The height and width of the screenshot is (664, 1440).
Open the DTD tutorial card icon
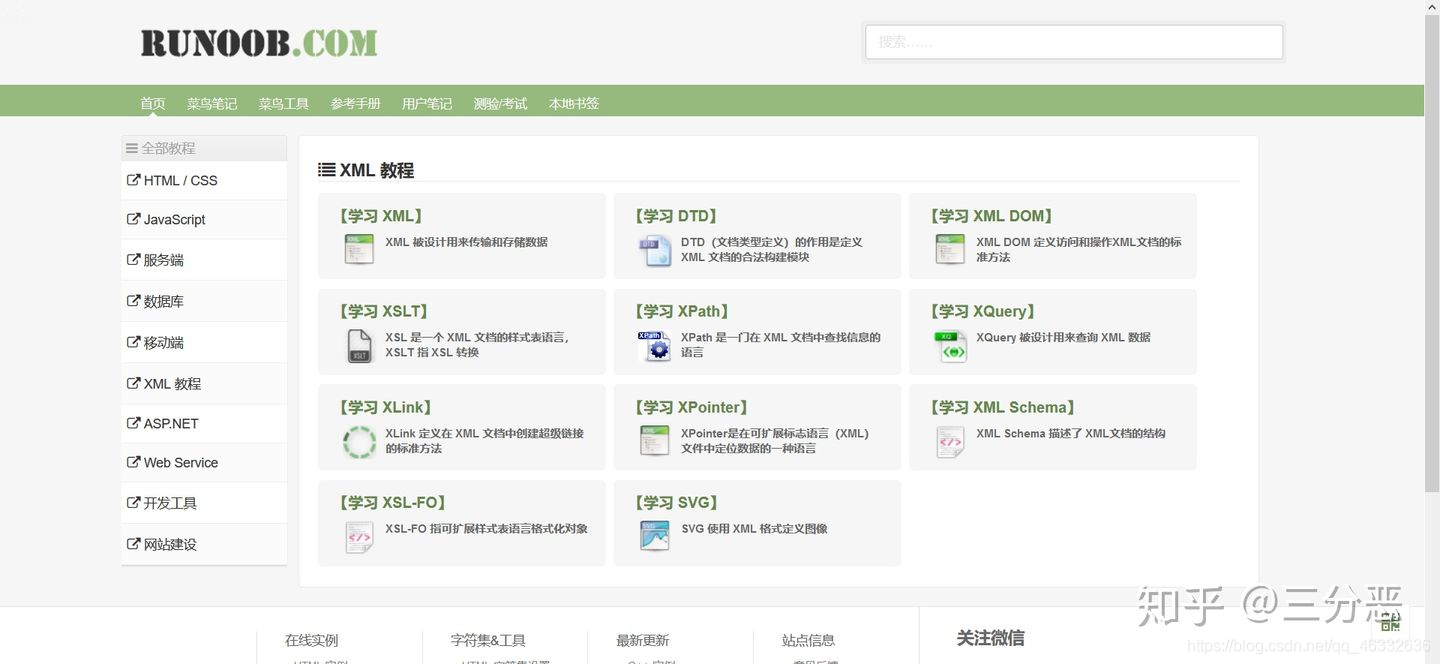655,250
